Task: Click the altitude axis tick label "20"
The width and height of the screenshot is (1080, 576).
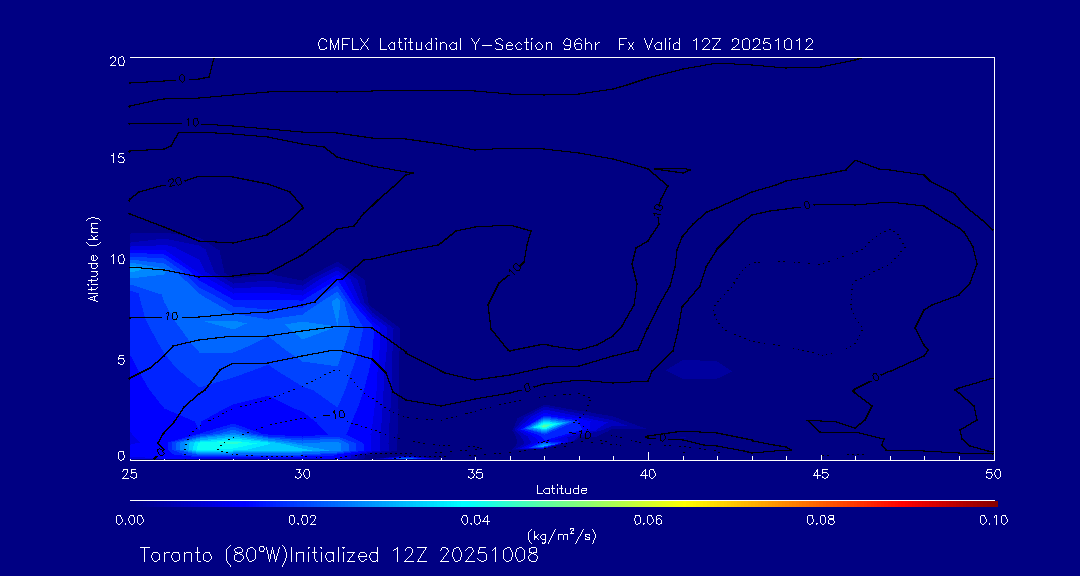Action: click(x=115, y=60)
